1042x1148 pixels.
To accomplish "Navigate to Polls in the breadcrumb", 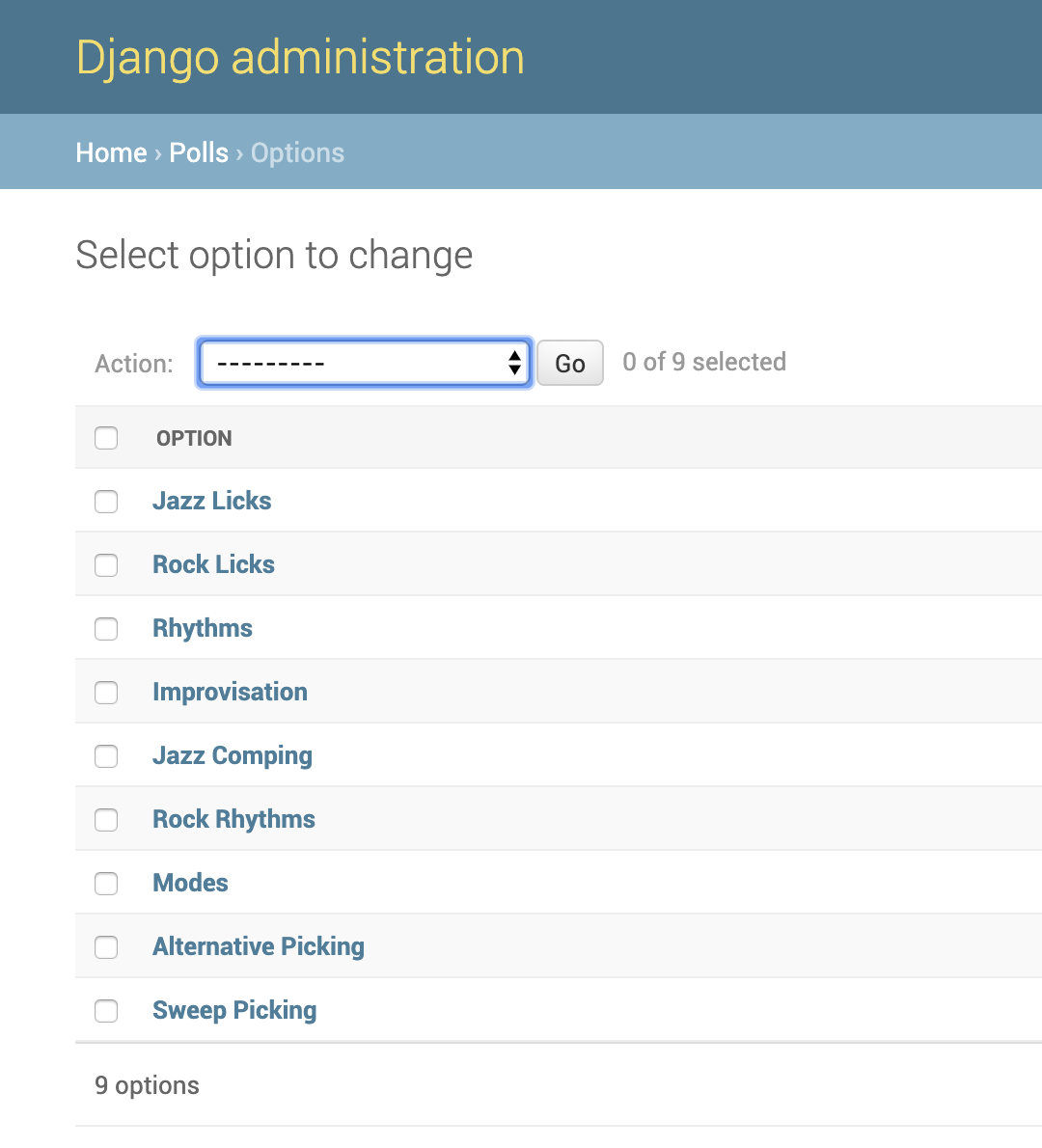I will tap(199, 152).
